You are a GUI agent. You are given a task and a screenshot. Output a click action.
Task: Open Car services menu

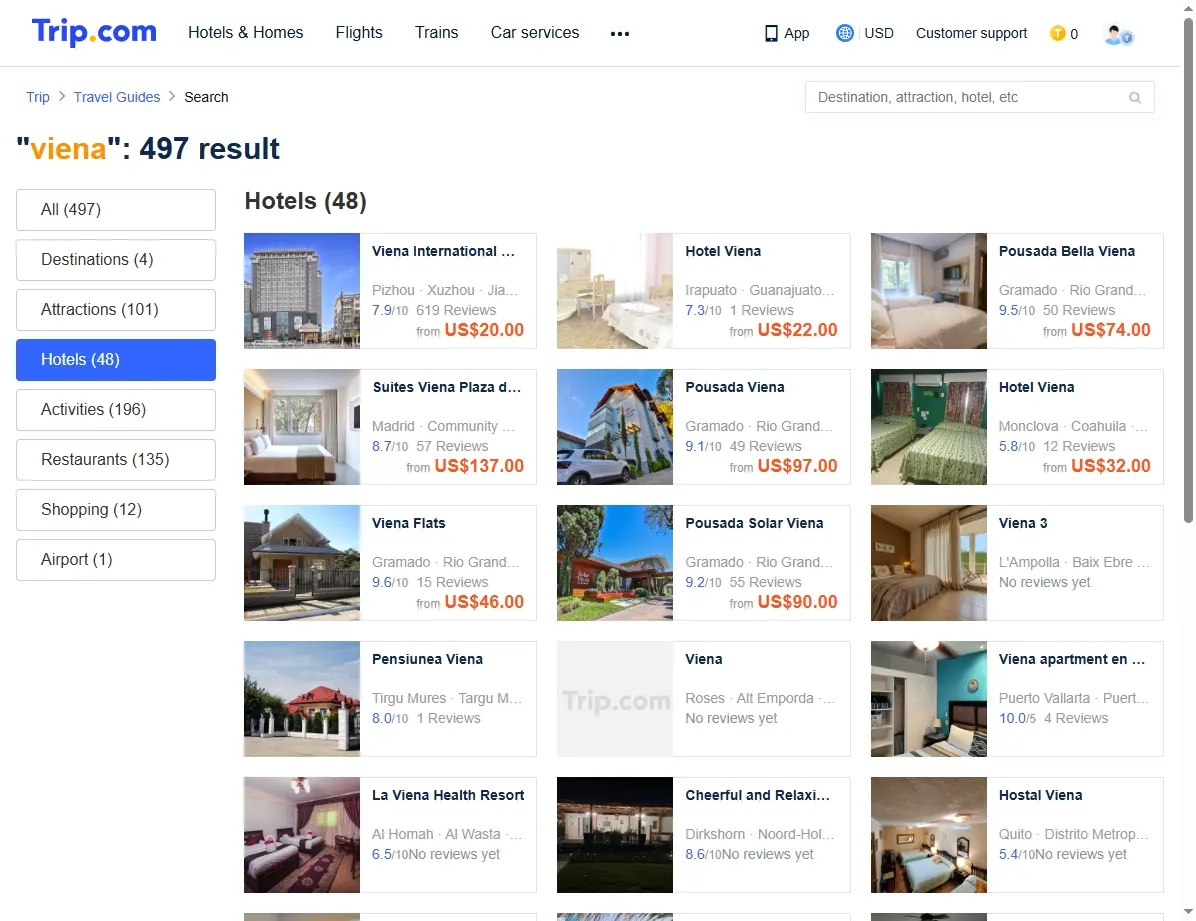pos(535,33)
